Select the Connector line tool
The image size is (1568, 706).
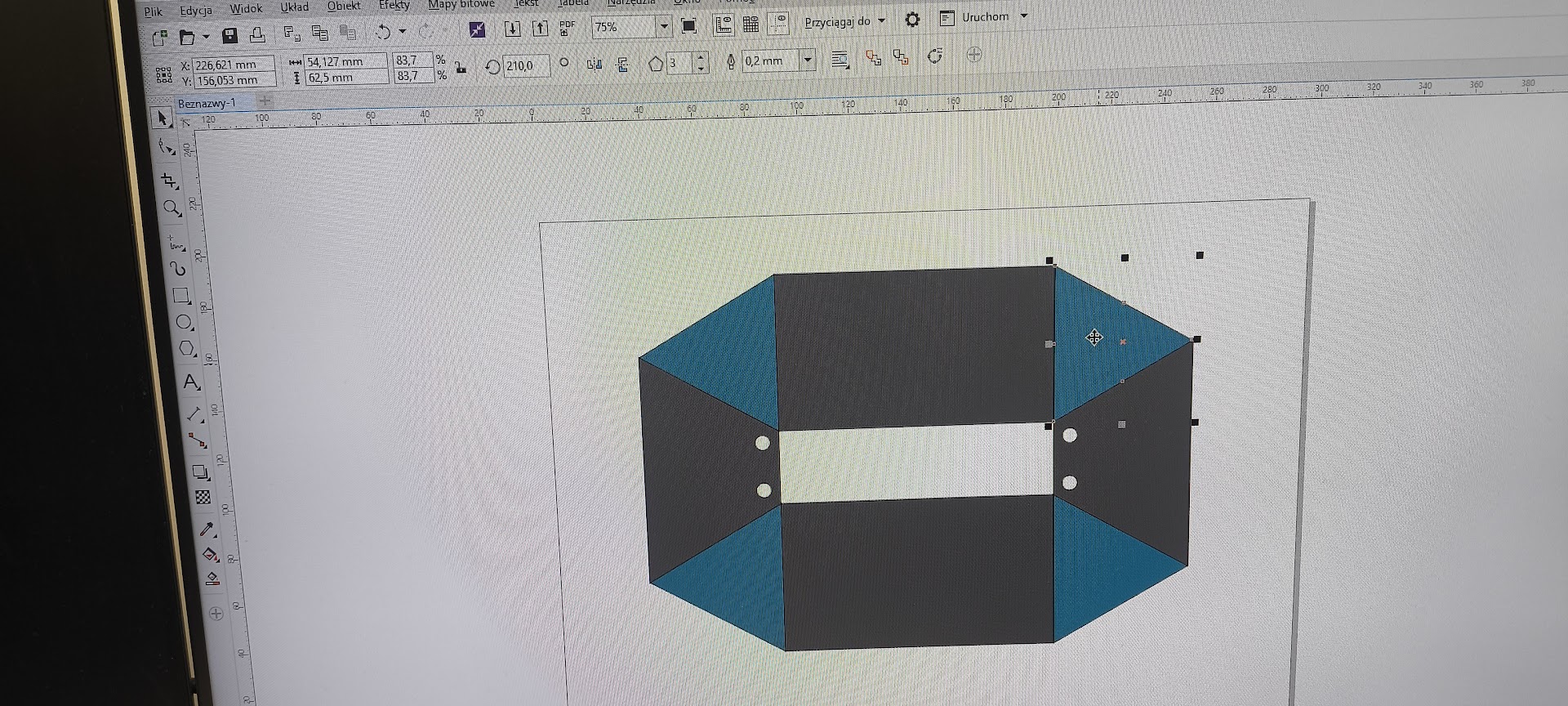[198, 441]
